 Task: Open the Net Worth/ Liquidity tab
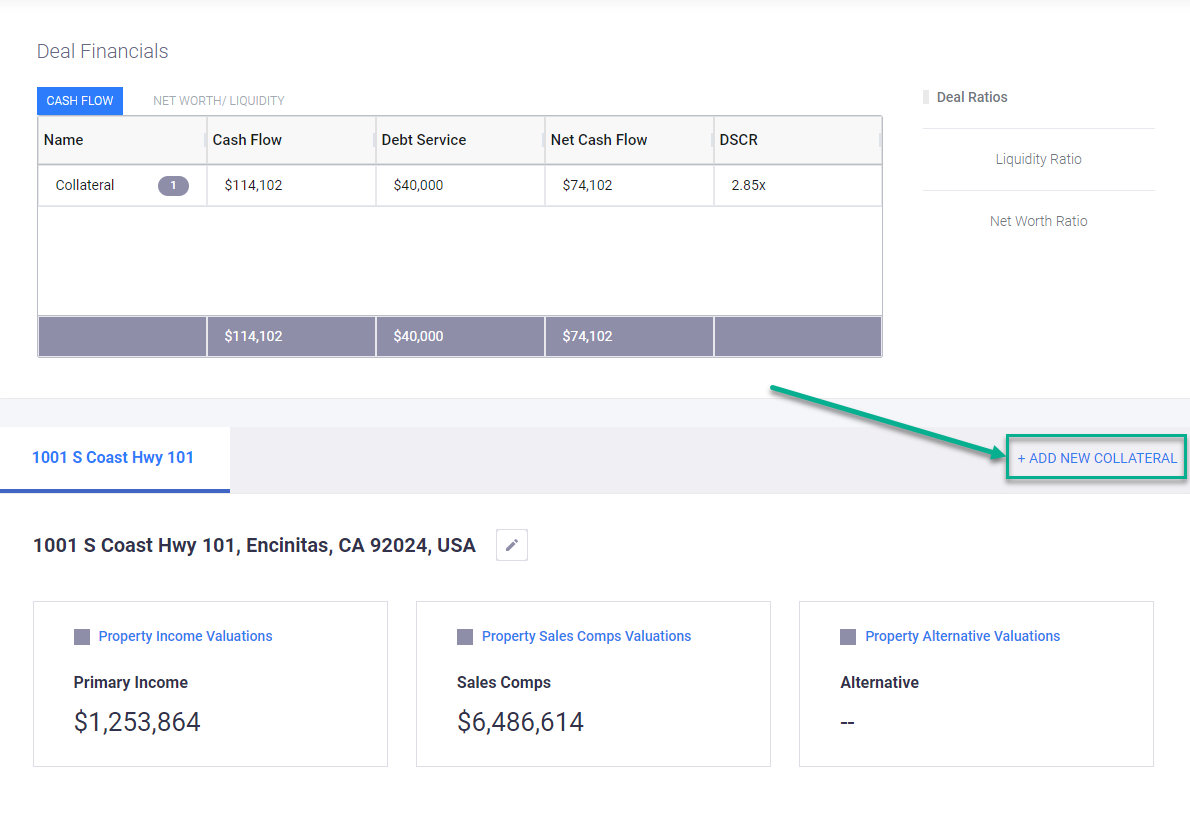(x=219, y=101)
